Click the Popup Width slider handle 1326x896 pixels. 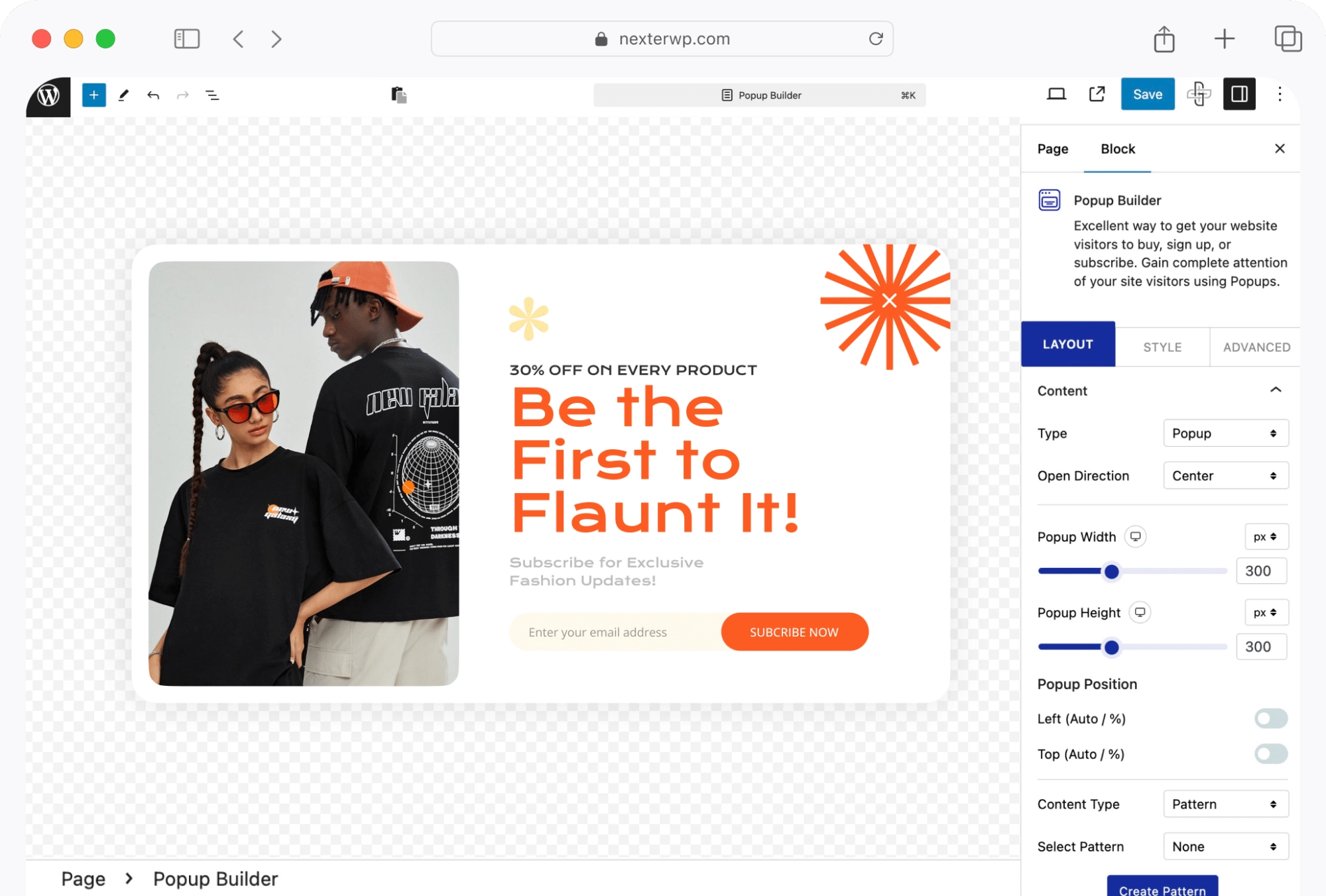click(1111, 571)
